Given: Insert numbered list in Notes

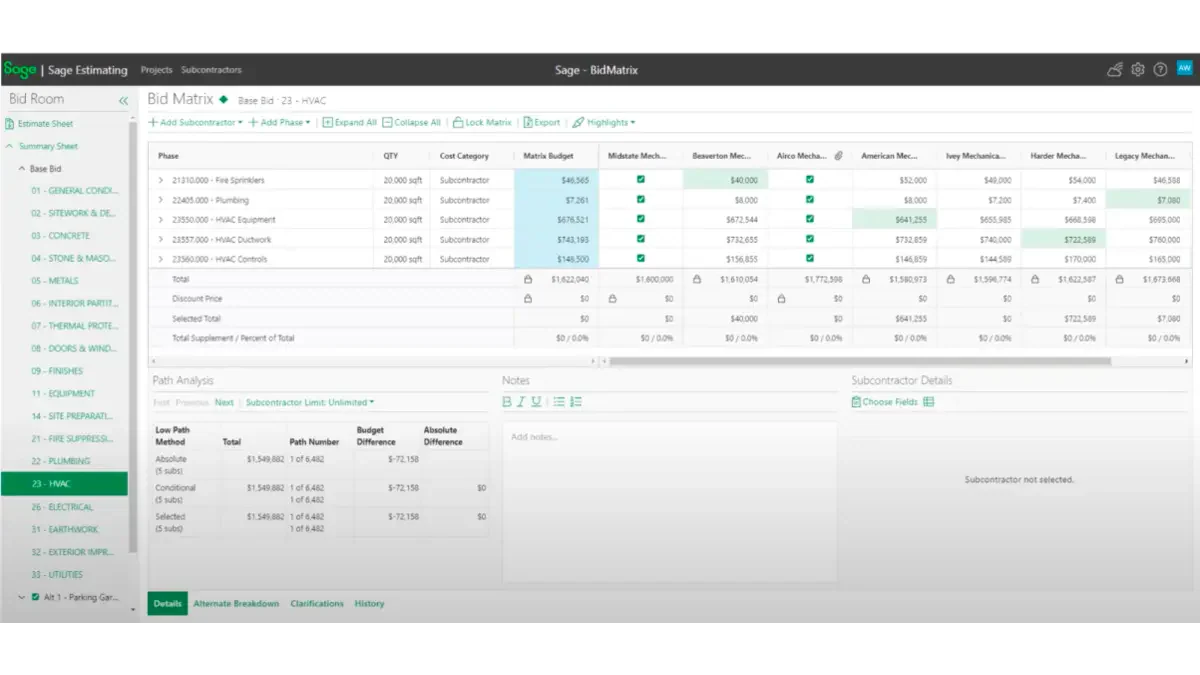Looking at the screenshot, I should (575, 402).
